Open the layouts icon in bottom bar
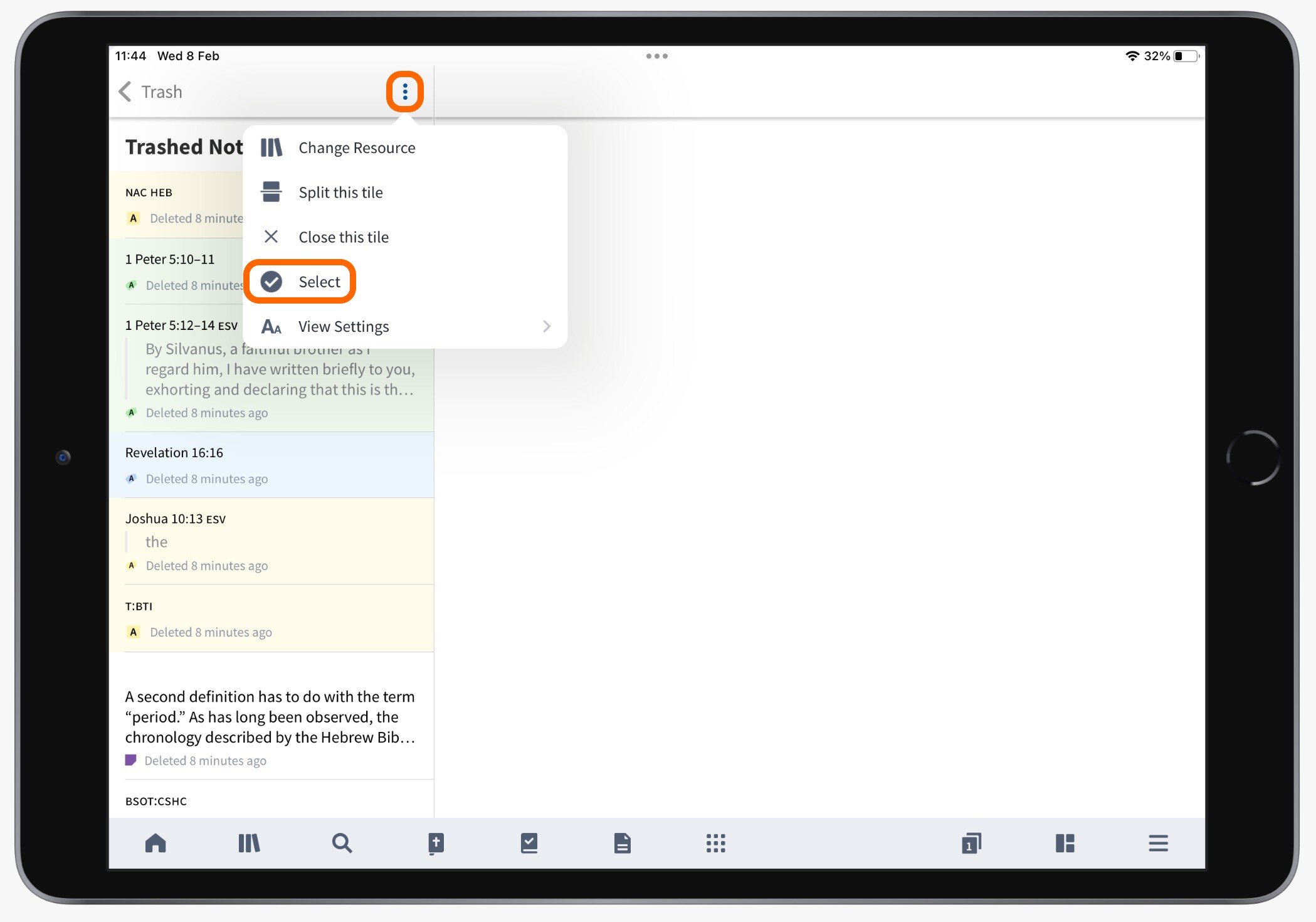Screen dimensions: 1316x922 pyautogui.click(x=1065, y=843)
